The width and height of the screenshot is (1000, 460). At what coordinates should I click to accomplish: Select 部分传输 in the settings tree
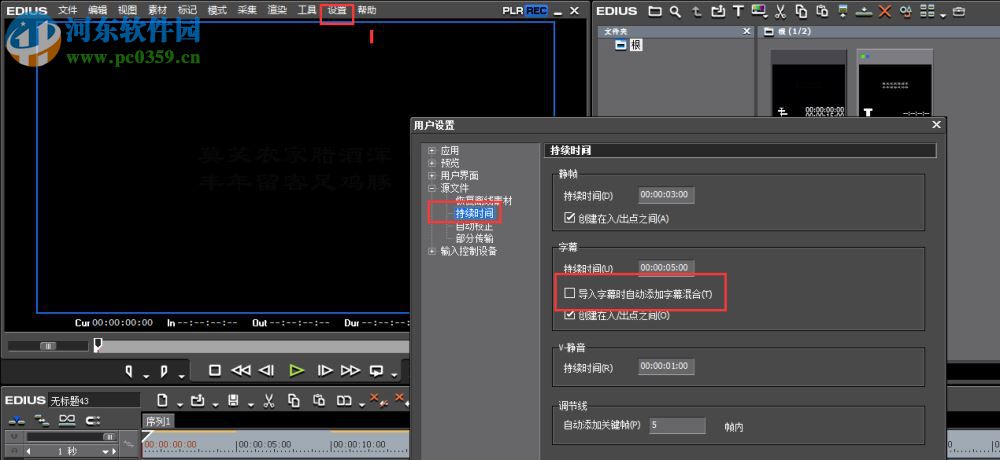pos(474,238)
